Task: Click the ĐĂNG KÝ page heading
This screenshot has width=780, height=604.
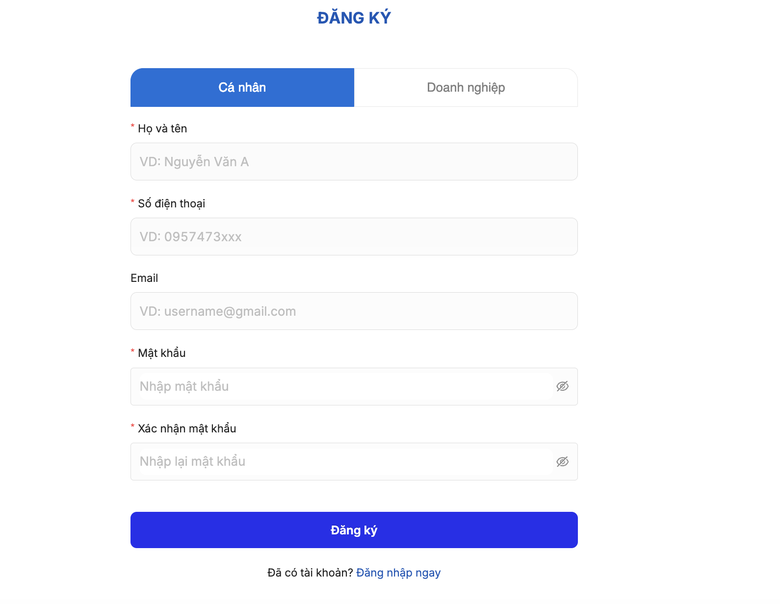Action: (354, 18)
